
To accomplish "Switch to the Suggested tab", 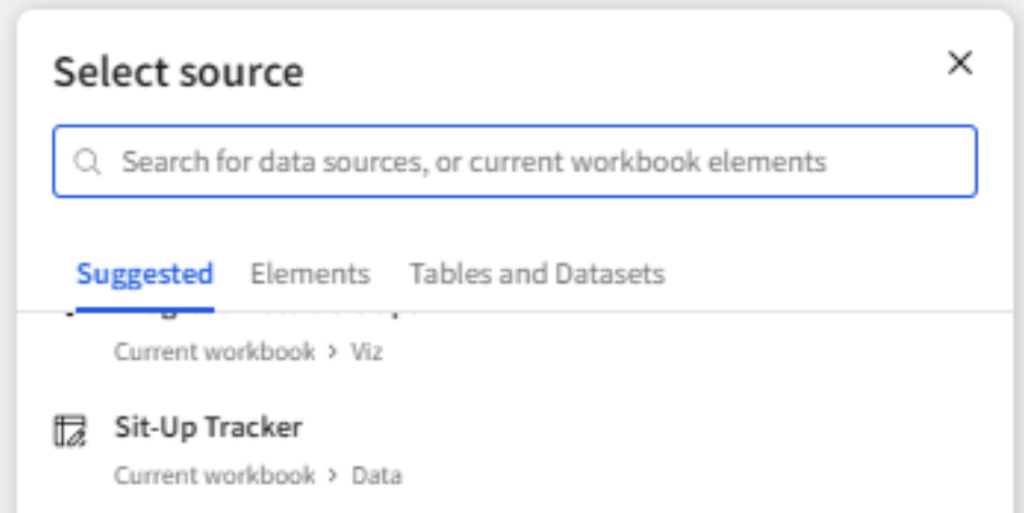I will 145,273.
